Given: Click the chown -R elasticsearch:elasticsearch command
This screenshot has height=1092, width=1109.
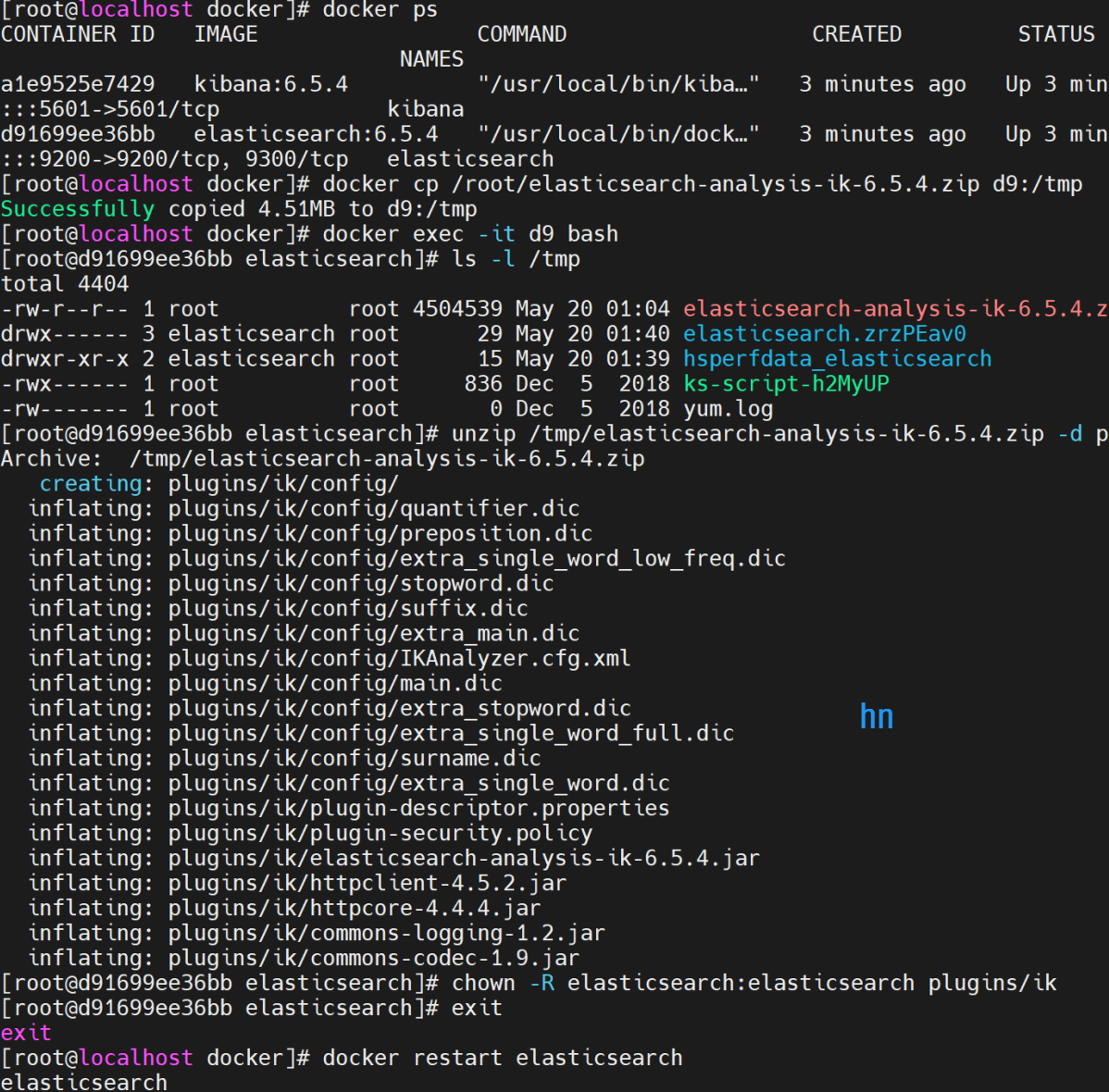Looking at the screenshot, I should (754, 984).
